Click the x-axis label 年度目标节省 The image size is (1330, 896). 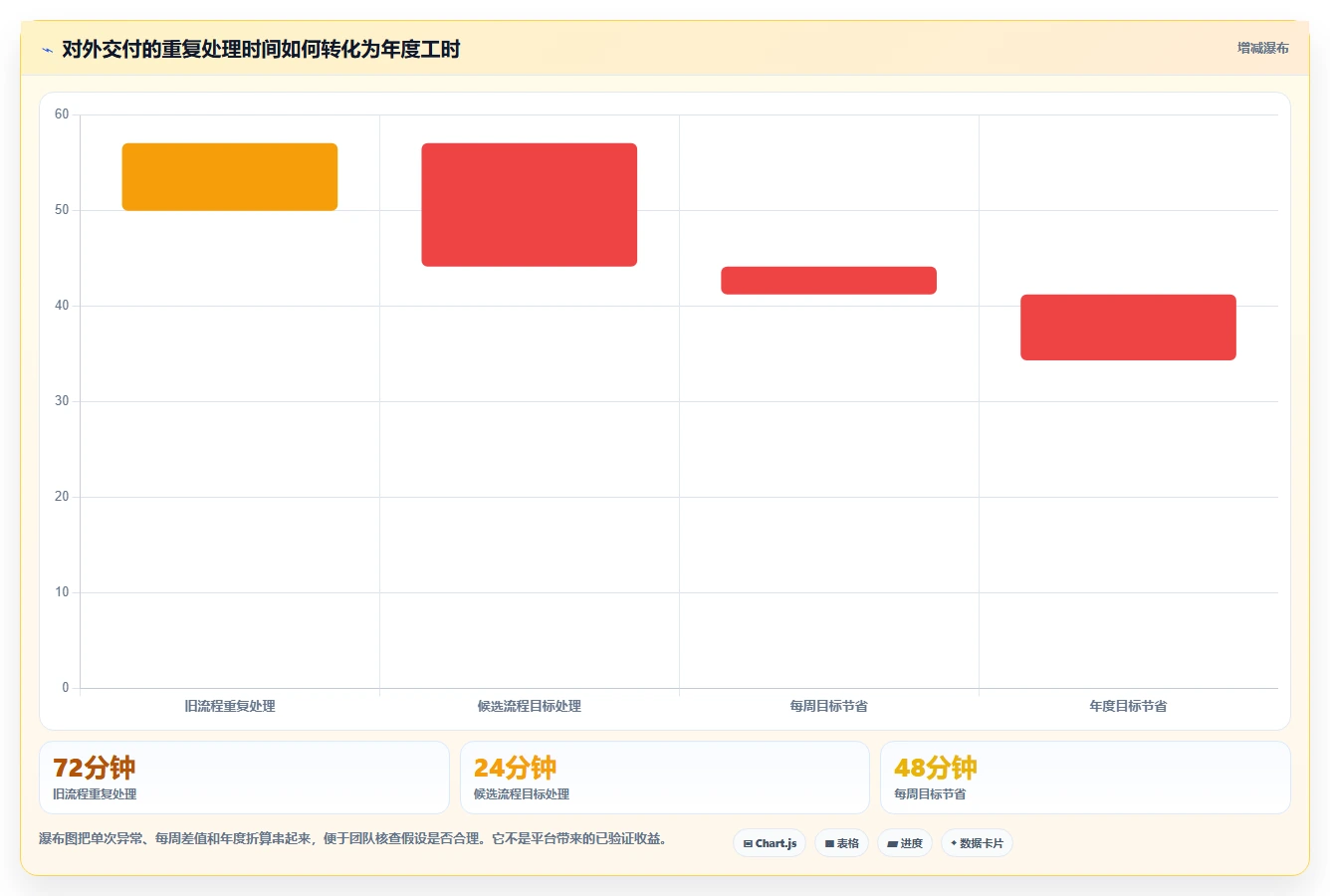[1128, 706]
